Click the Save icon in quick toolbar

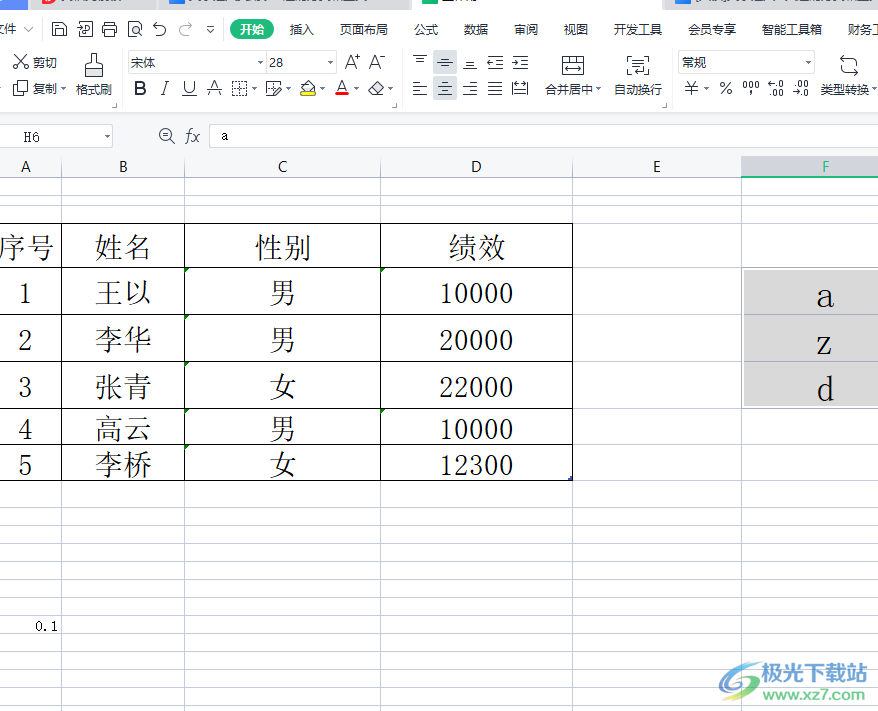point(59,29)
